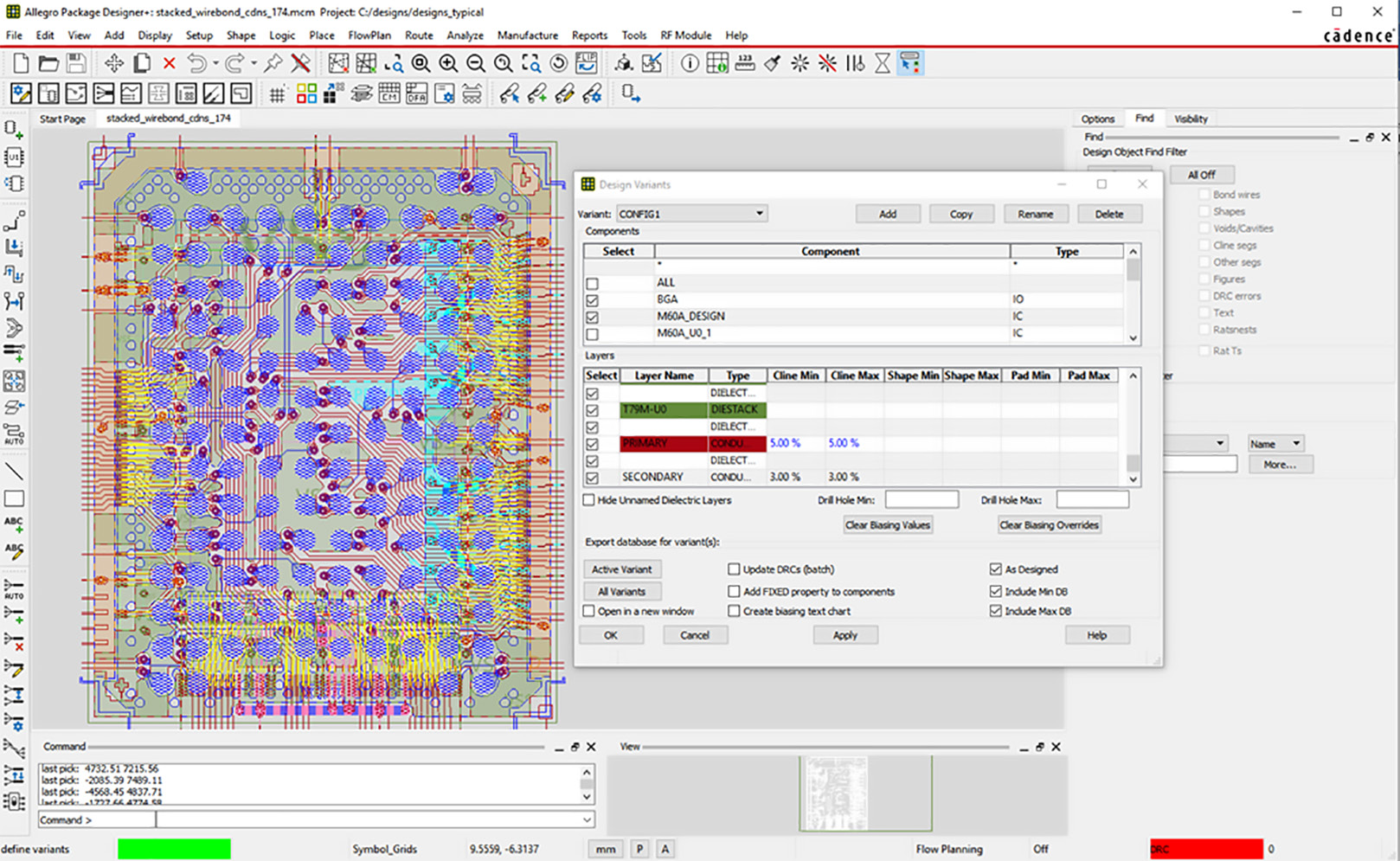This screenshot has height=861, width=1400.
Task: Click the red X Delete icon
Action: pos(170,63)
